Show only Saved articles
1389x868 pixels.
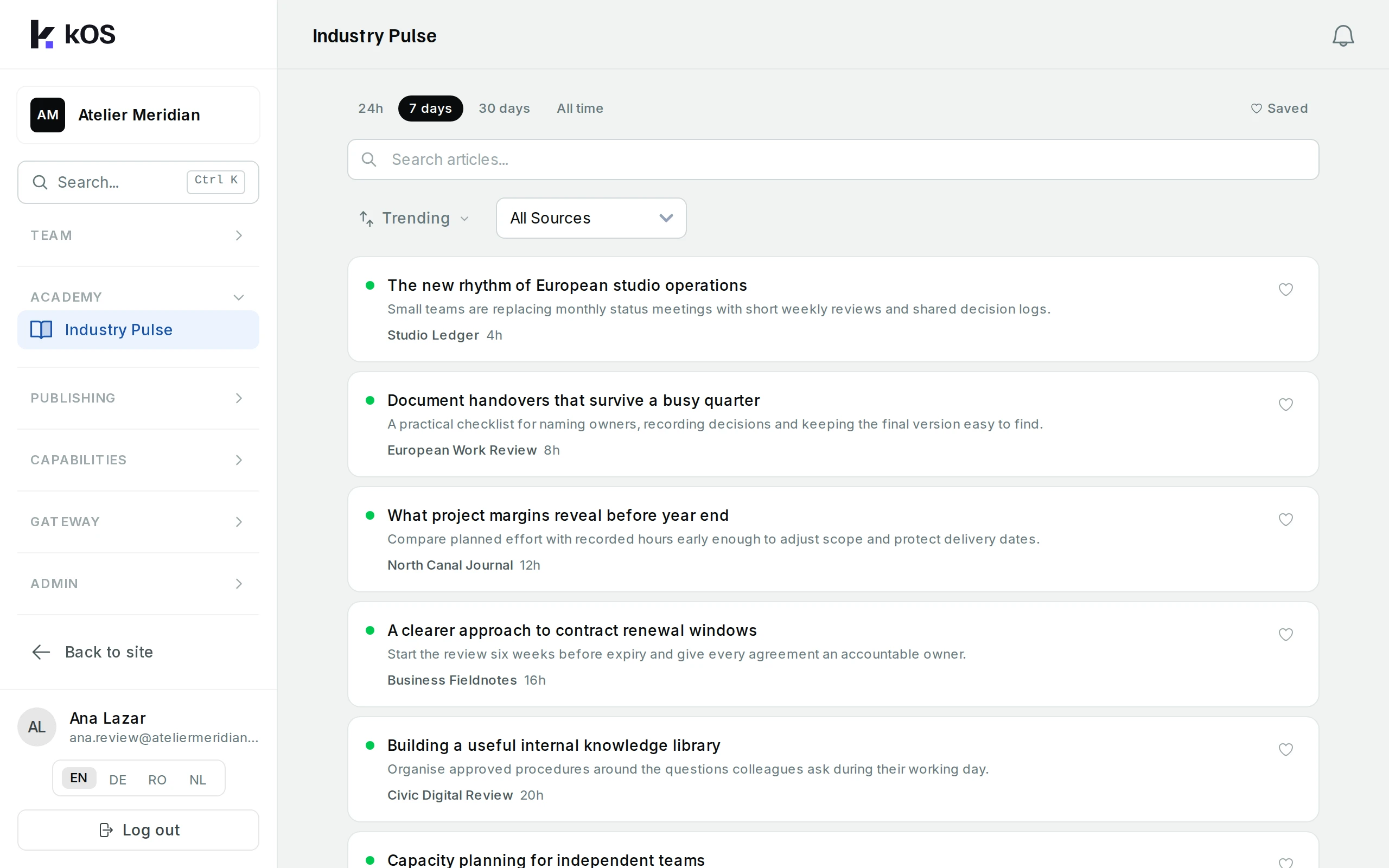pos(1279,108)
